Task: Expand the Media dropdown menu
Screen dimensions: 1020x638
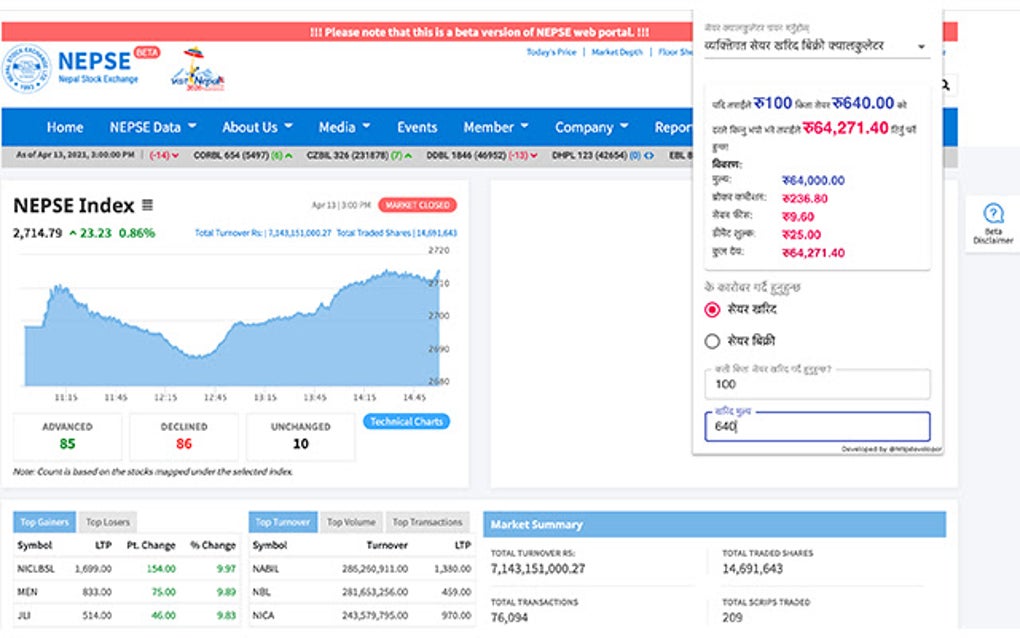Action: (x=344, y=127)
